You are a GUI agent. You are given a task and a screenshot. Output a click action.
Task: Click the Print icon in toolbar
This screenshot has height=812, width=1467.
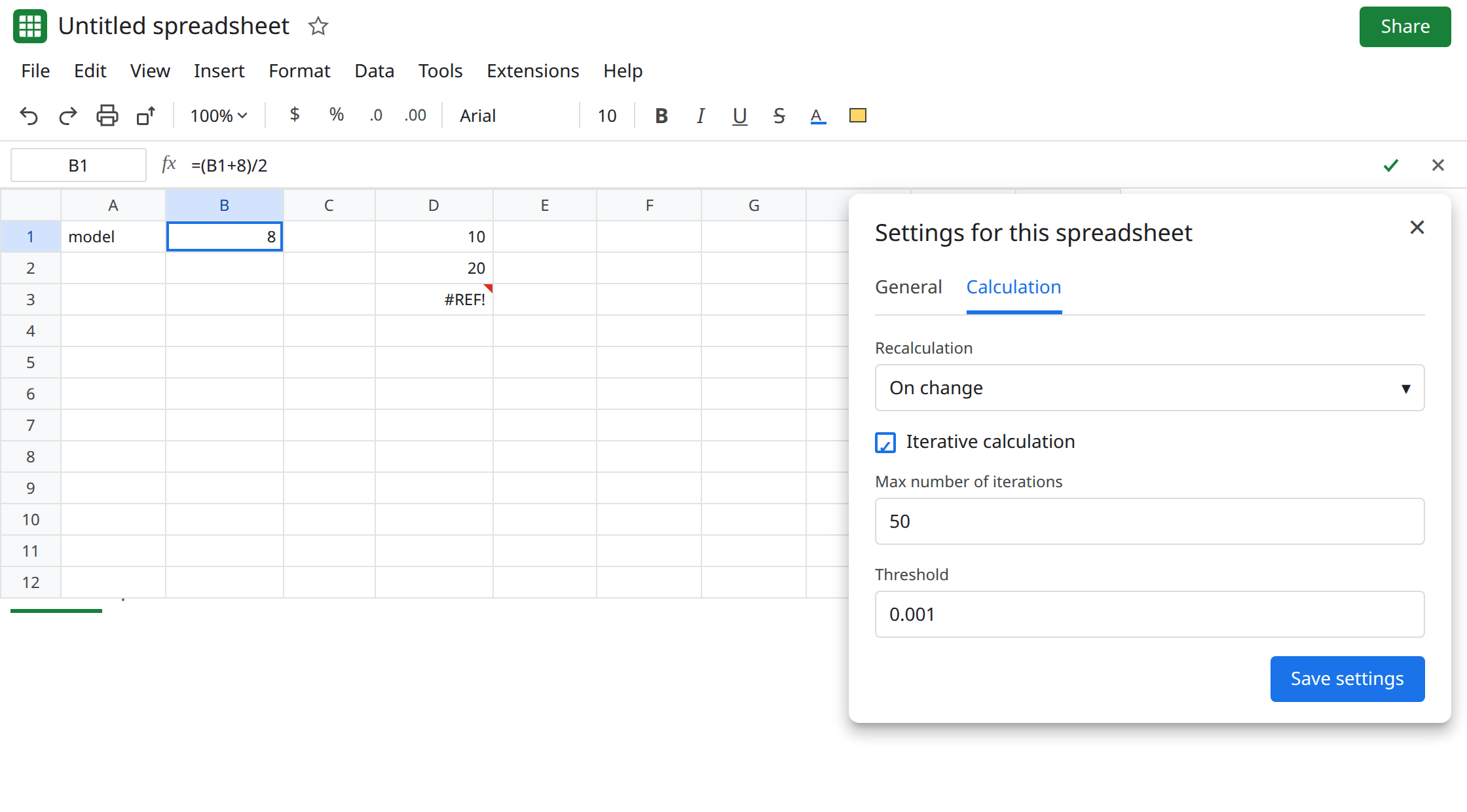pyautogui.click(x=107, y=116)
